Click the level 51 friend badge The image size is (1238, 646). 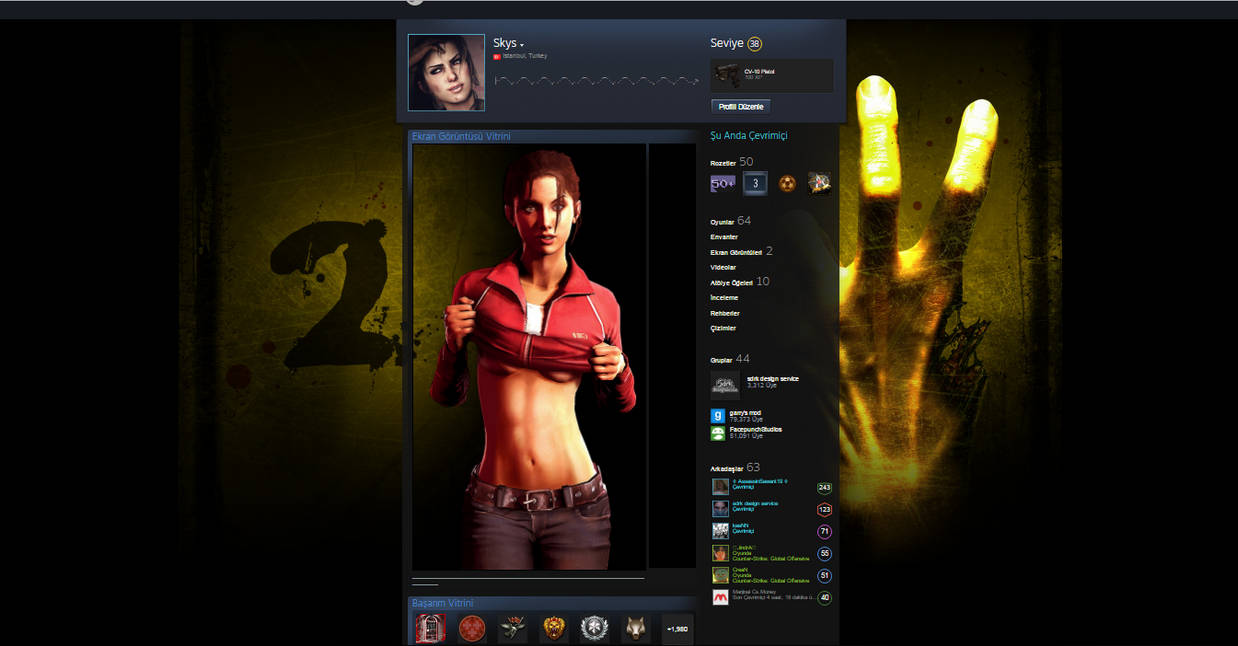point(824,576)
